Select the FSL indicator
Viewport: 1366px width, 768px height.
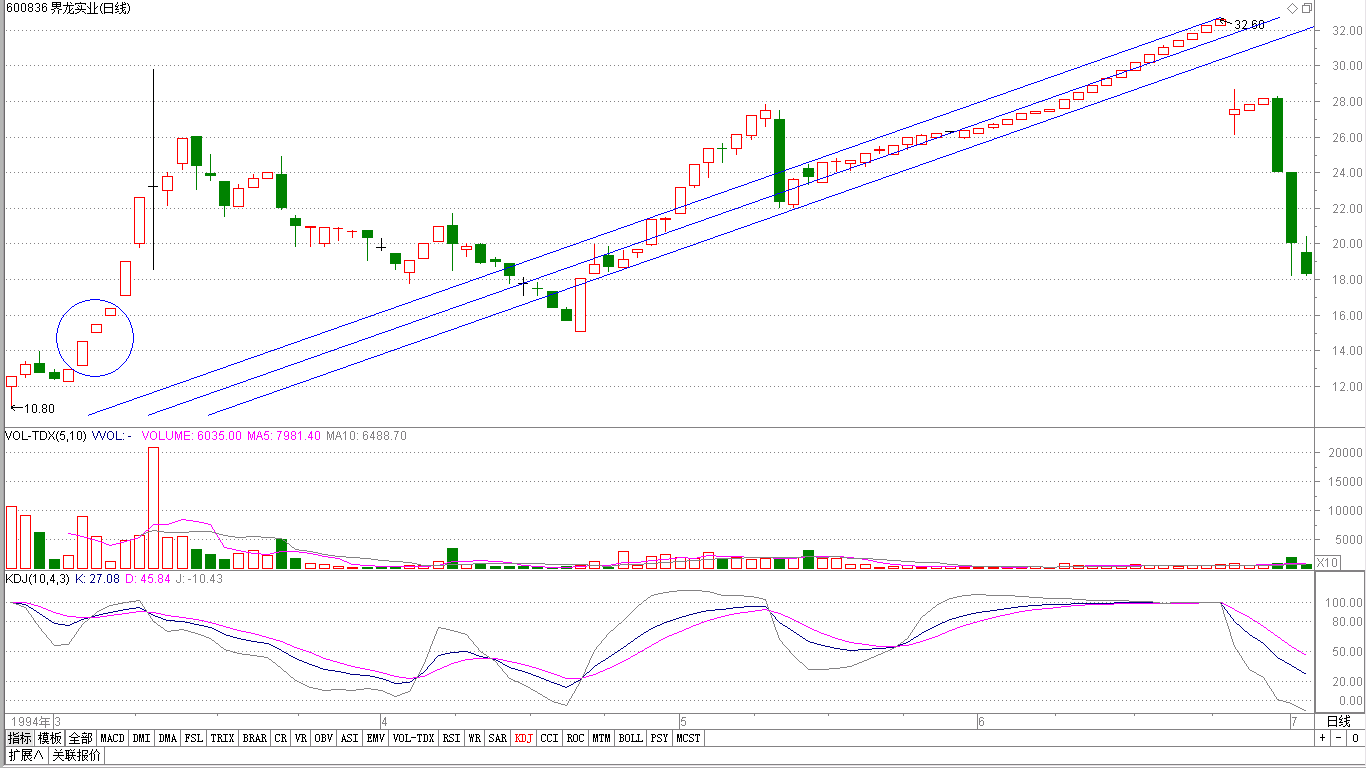[x=194, y=738]
